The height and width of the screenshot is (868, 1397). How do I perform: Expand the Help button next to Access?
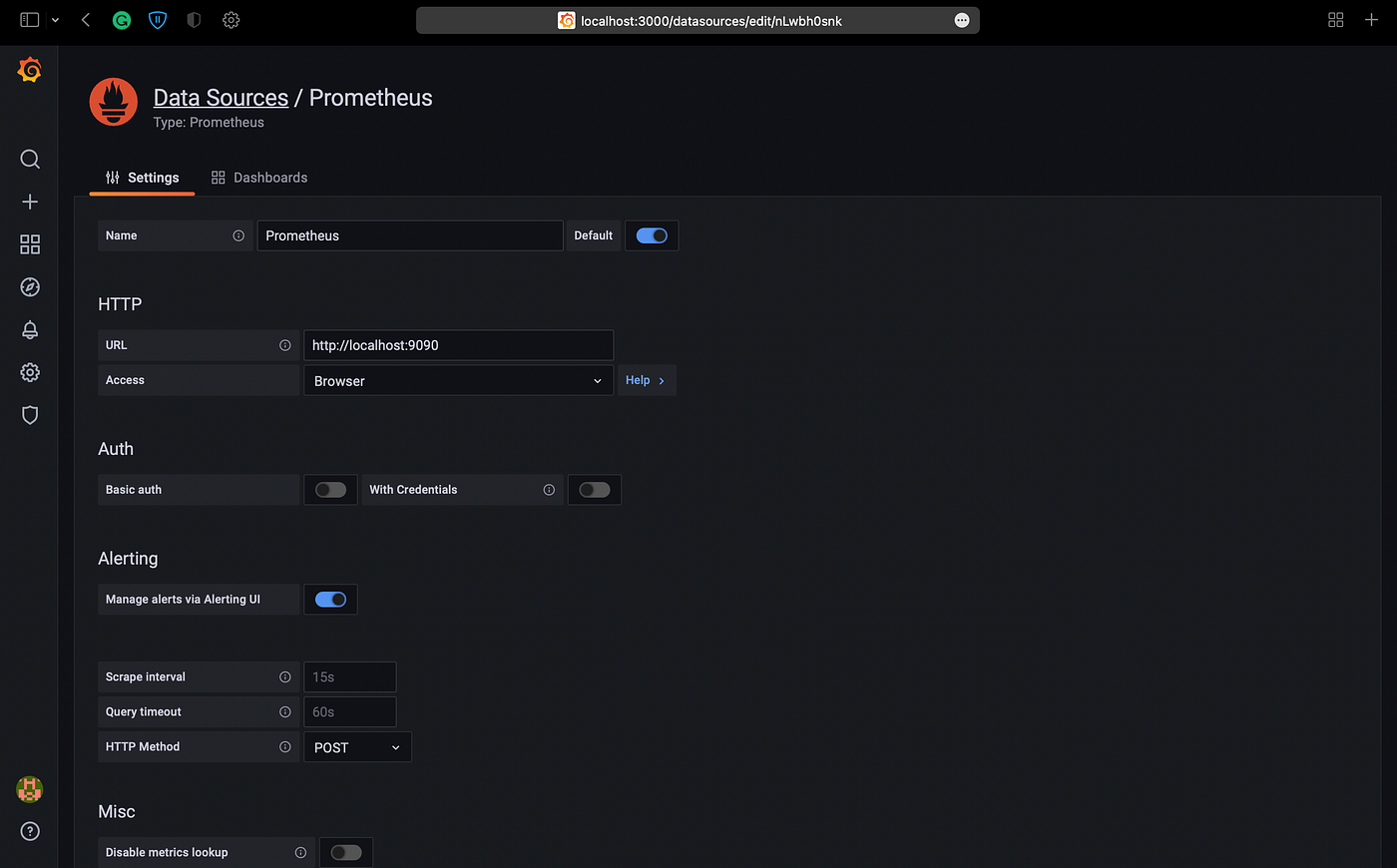(646, 380)
